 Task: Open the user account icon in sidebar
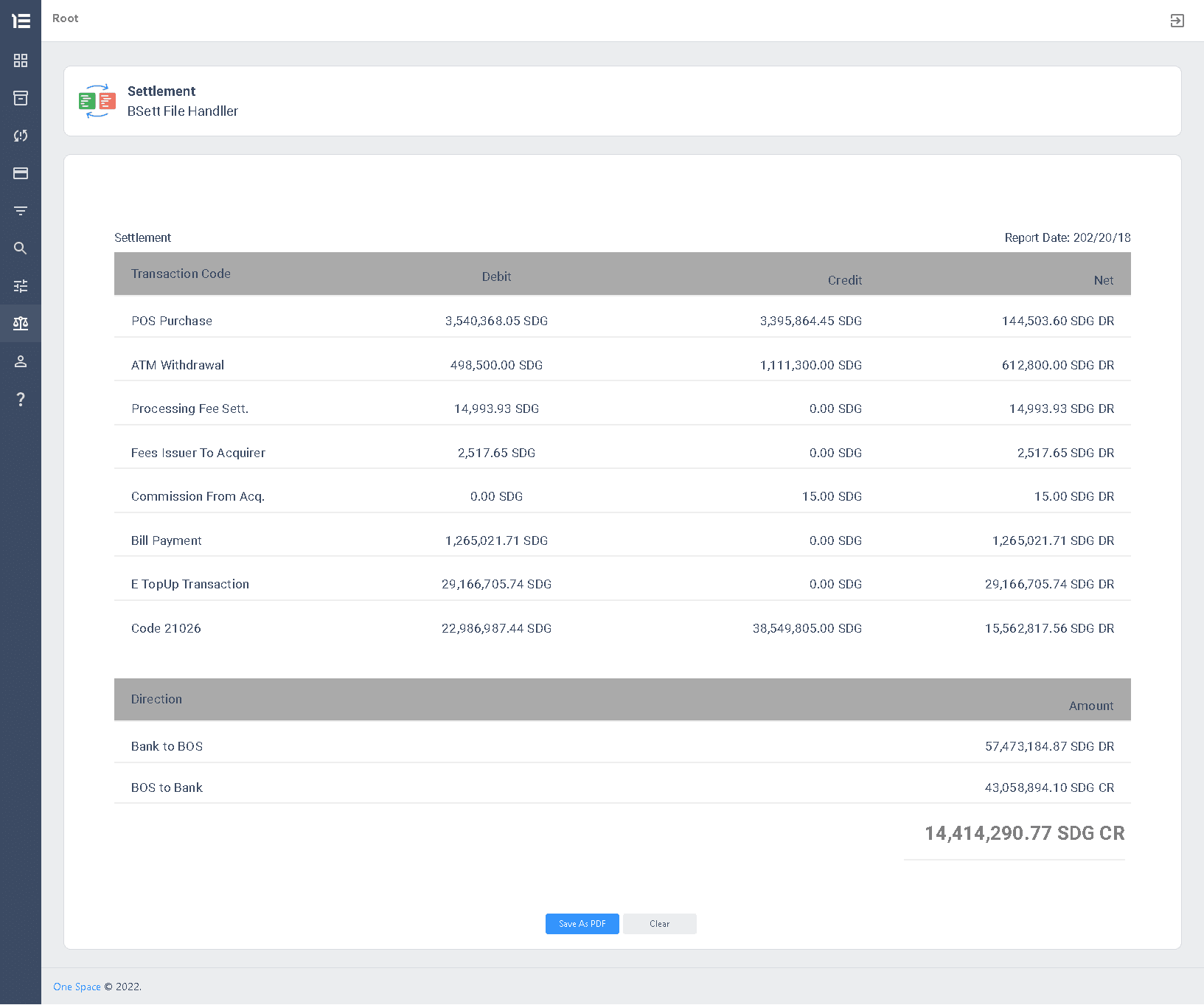[x=21, y=361]
